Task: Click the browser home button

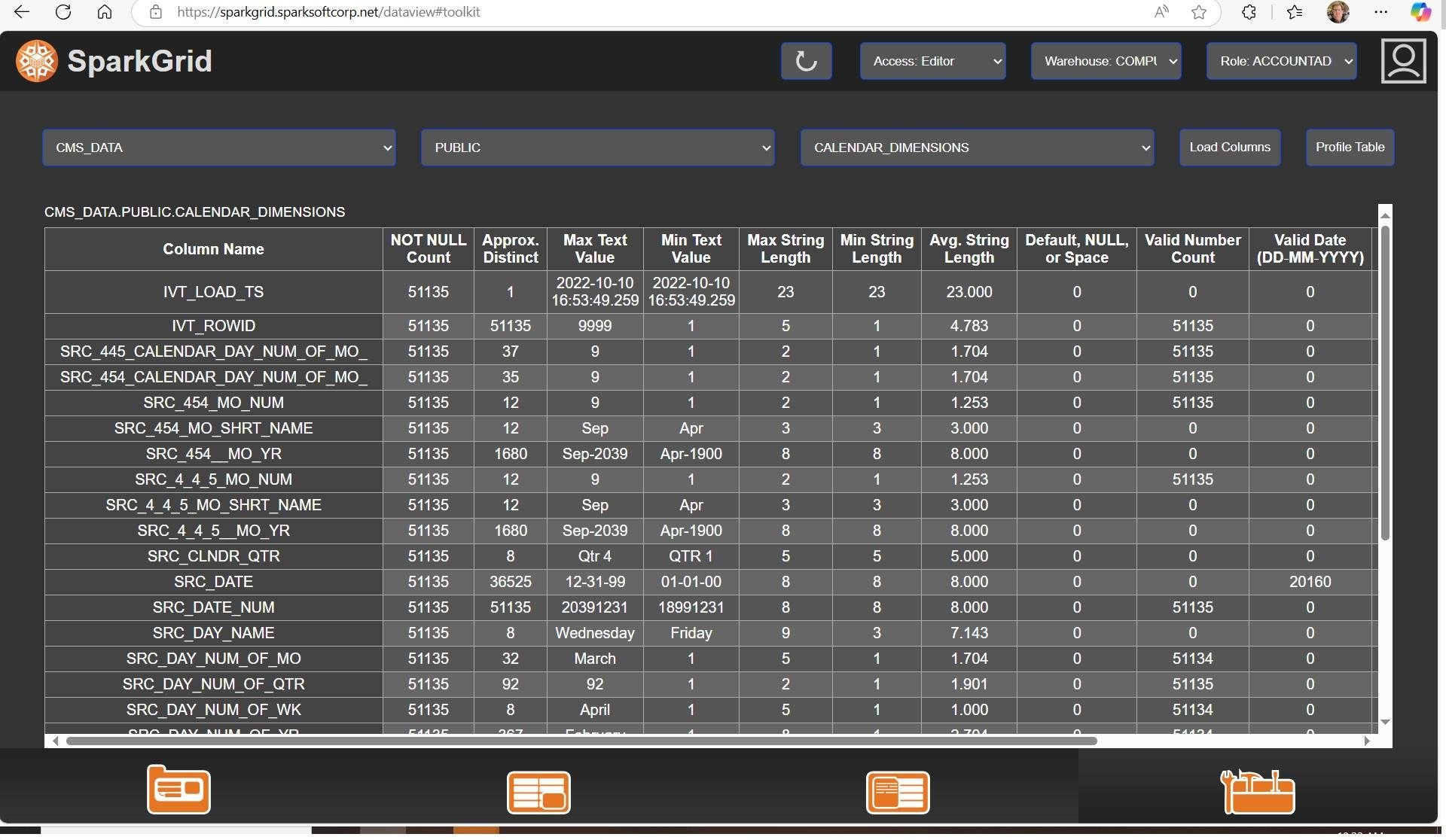Action: 105,12
